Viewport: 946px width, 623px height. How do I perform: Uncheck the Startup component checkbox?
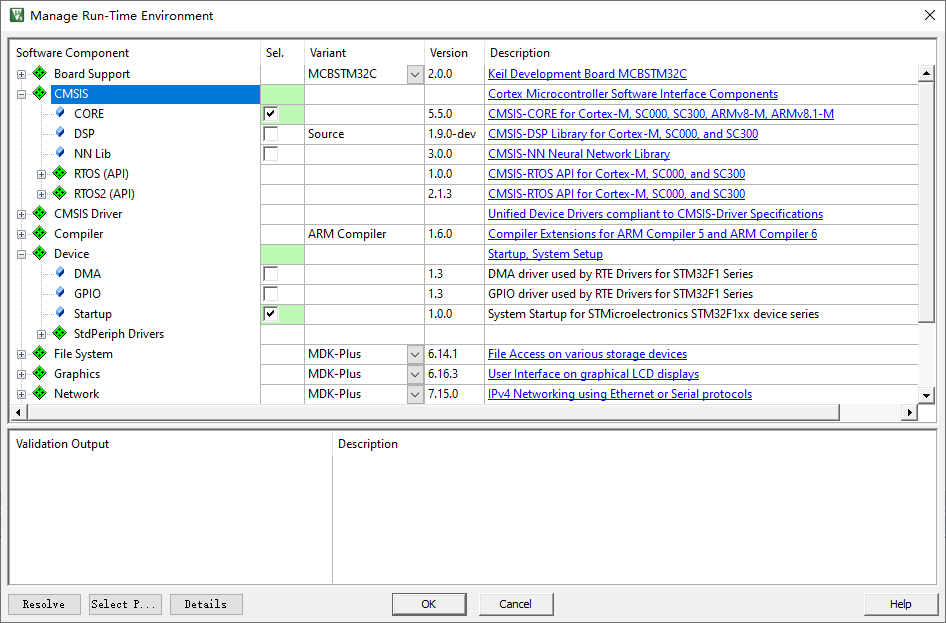coord(271,314)
